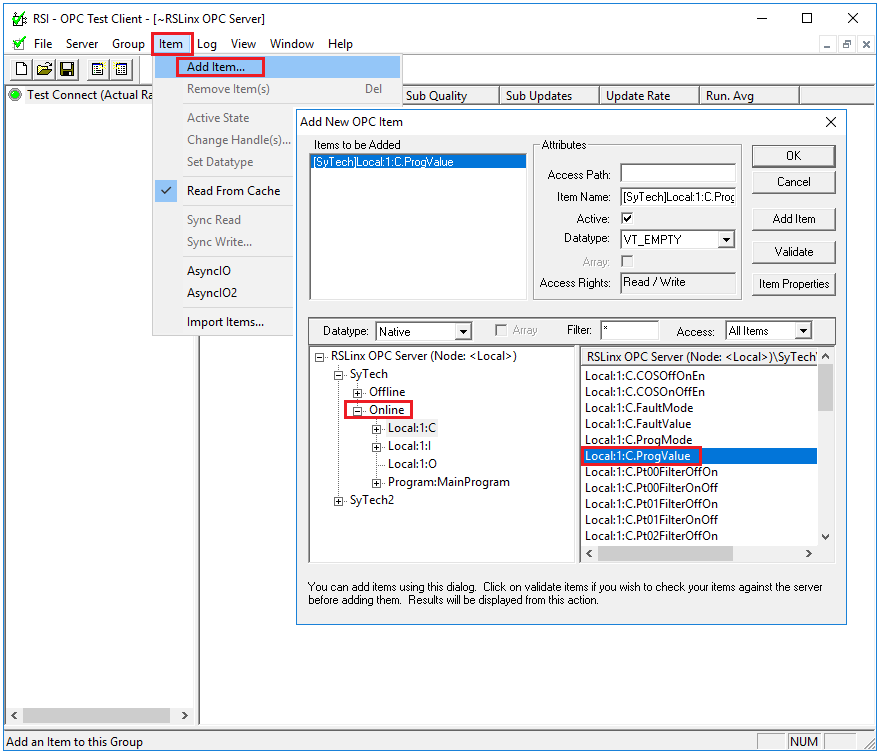Select Local:1:C.FaultMode in the tag list
Image resolution: width=881 pixels, height=754 pixels.
click(639, 408)
